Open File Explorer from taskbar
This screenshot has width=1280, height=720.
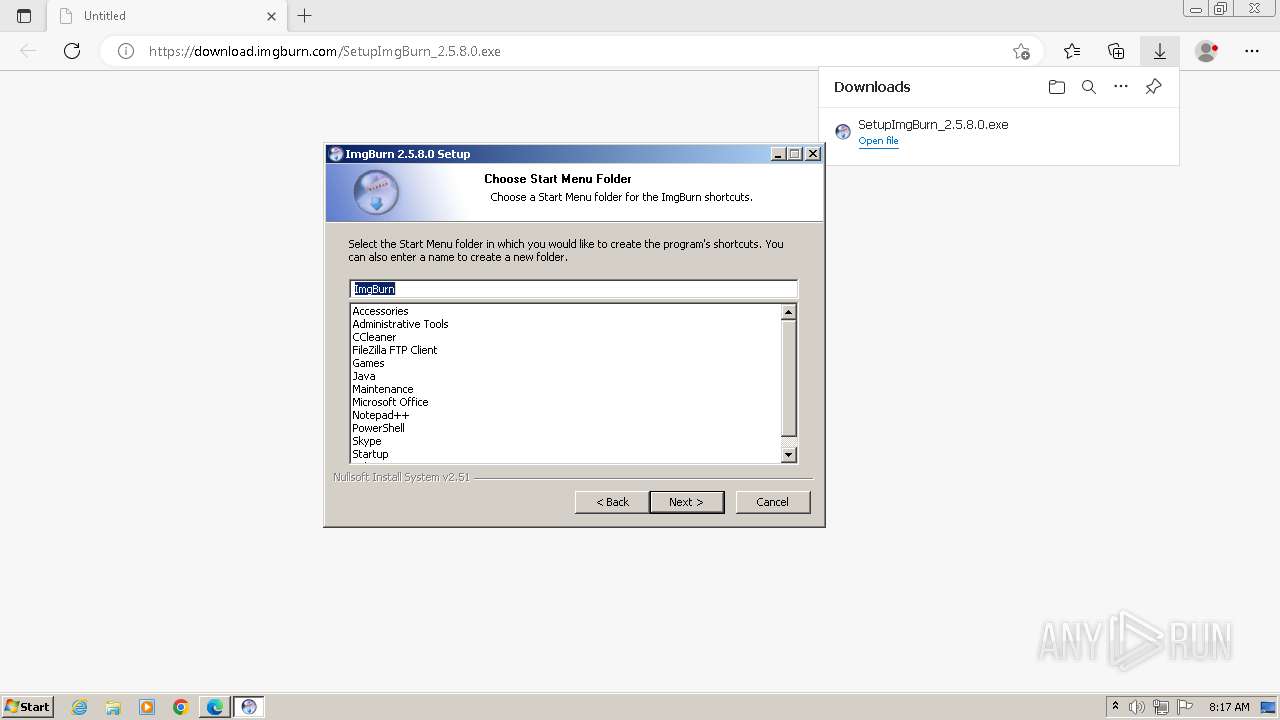(x=113, y=707)
